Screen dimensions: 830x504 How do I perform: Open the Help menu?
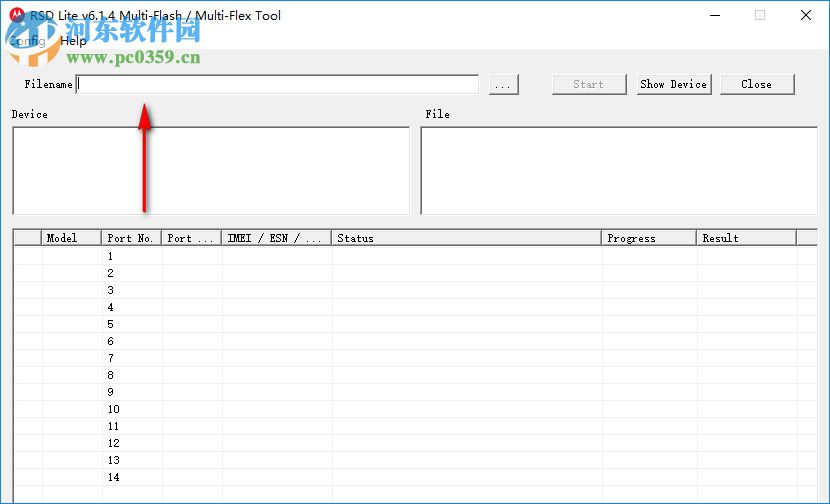[x=73, y=41]
